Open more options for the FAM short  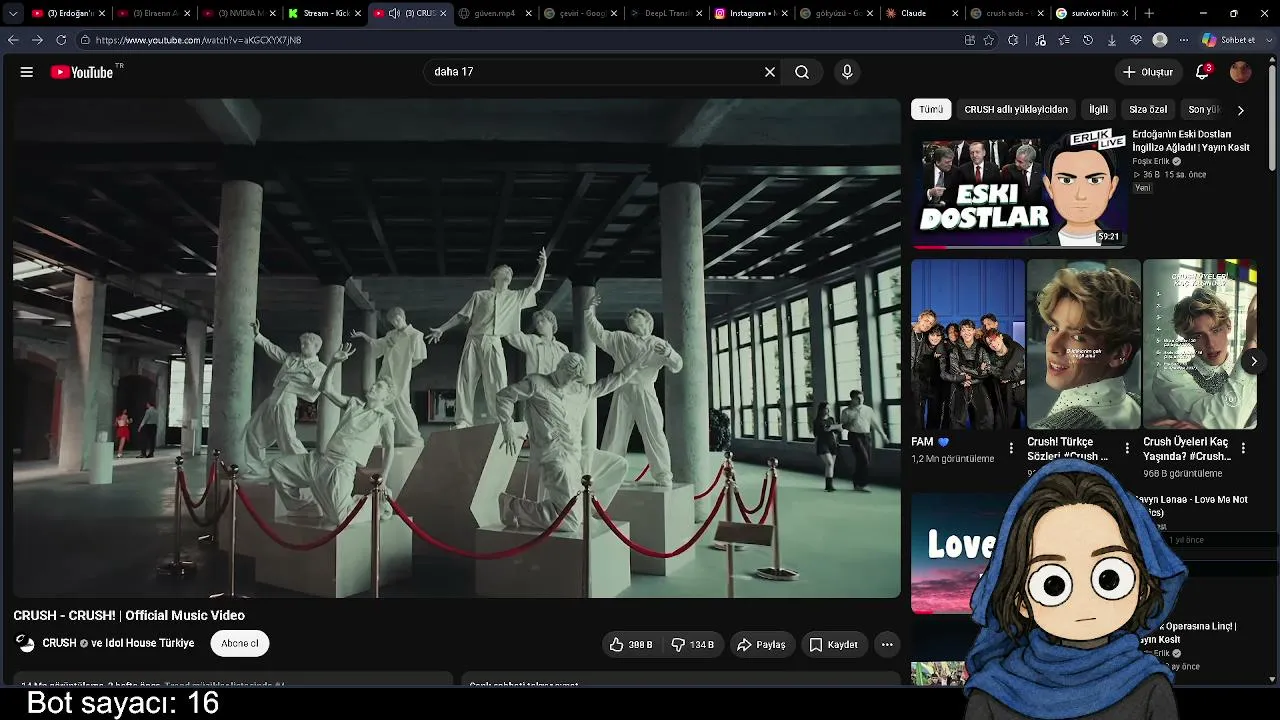pyautogui.click(x=1011, y=448)
